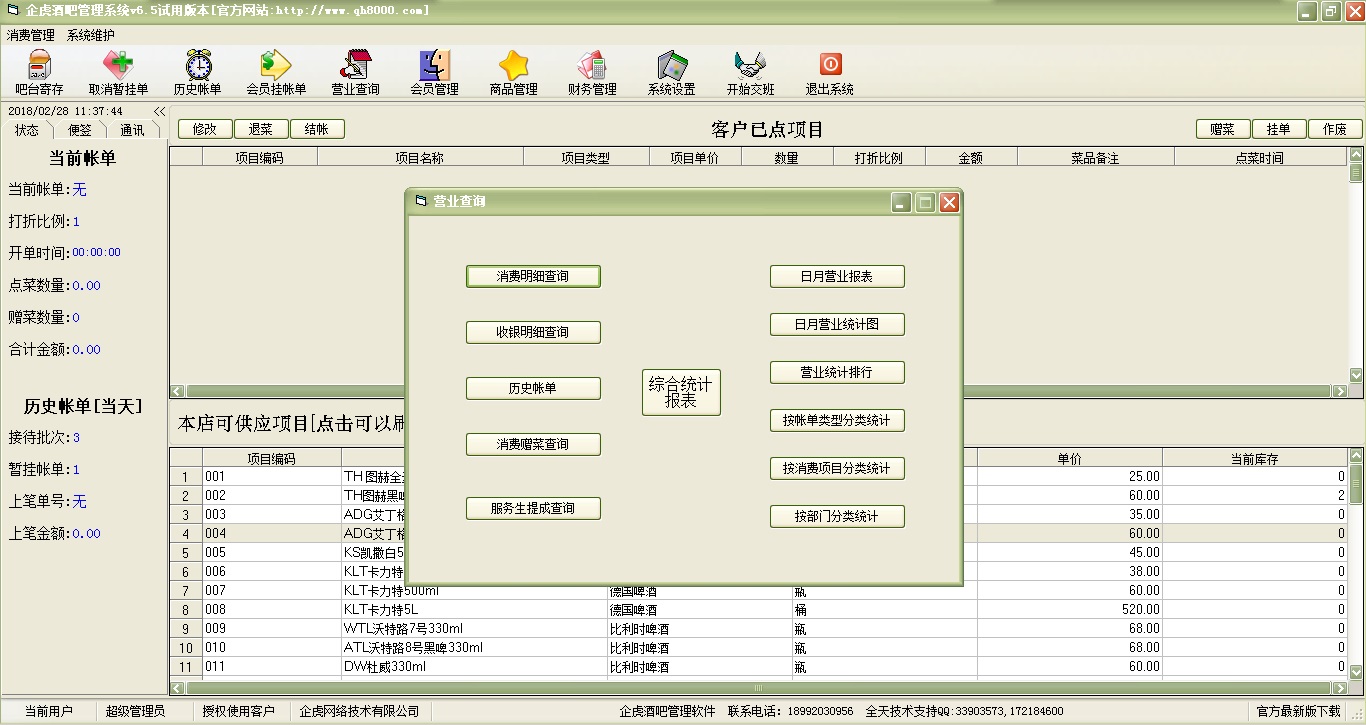Open 收银明细查询 in the dialog
The height and width of the screenshot is (725, 1366).
(533, 332)
